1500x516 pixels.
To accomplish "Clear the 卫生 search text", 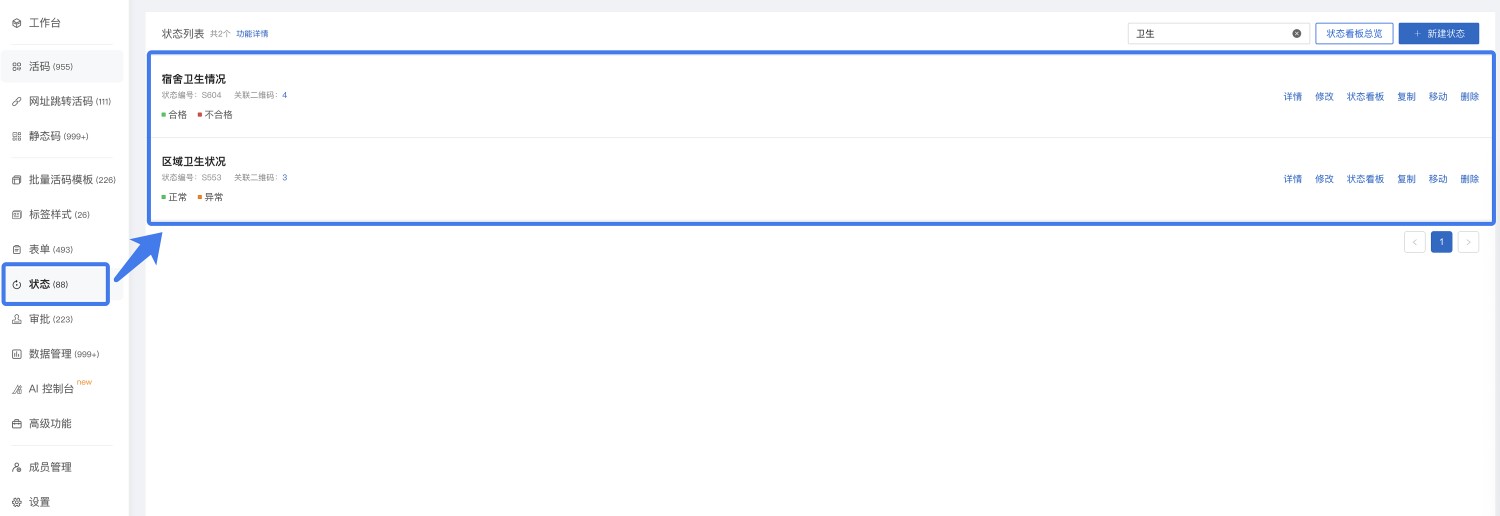I will tap(1297, 34).
